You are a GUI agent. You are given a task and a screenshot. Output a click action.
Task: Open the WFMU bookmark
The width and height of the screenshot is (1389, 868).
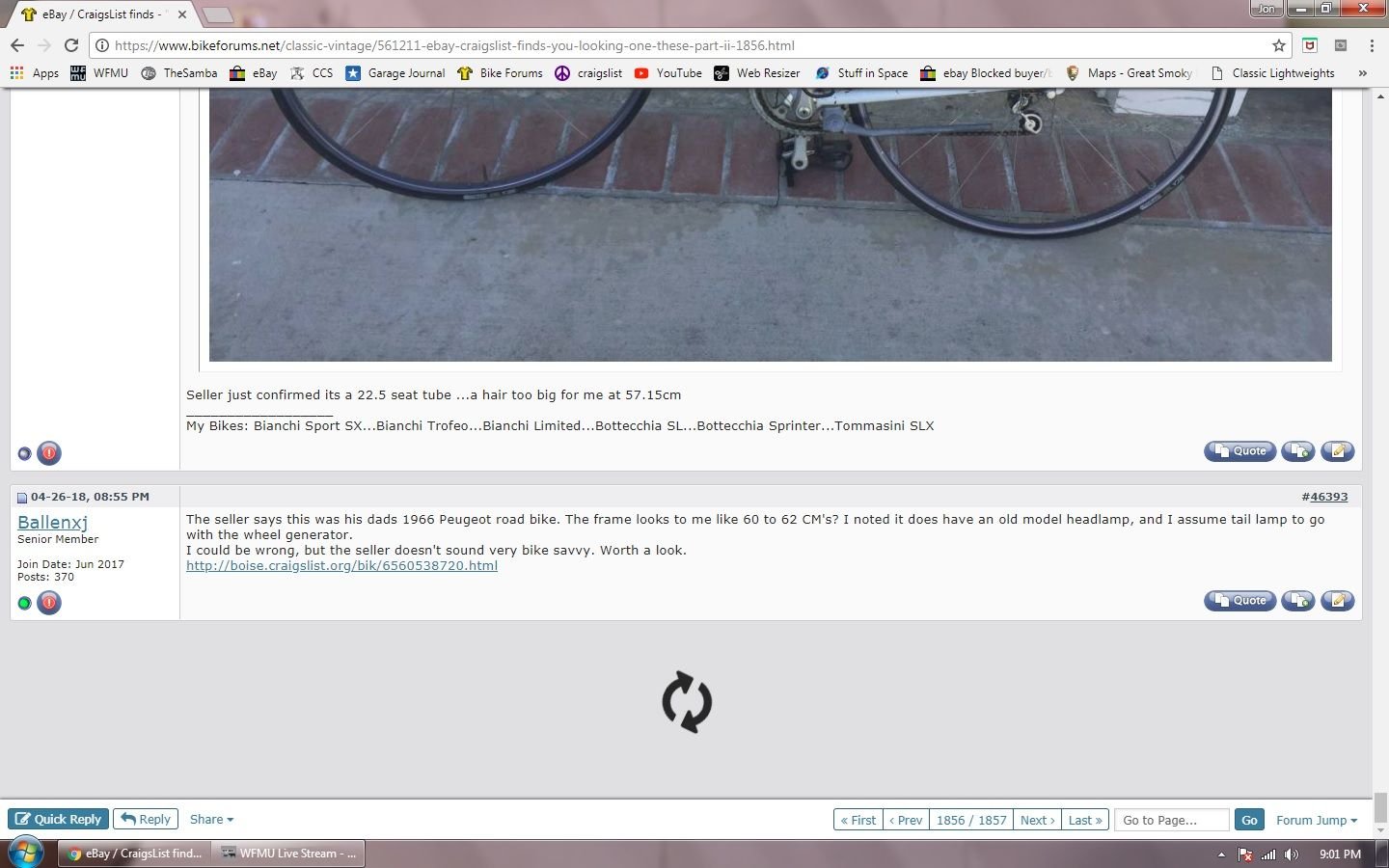pyautogui.click(x=99, y=73)
